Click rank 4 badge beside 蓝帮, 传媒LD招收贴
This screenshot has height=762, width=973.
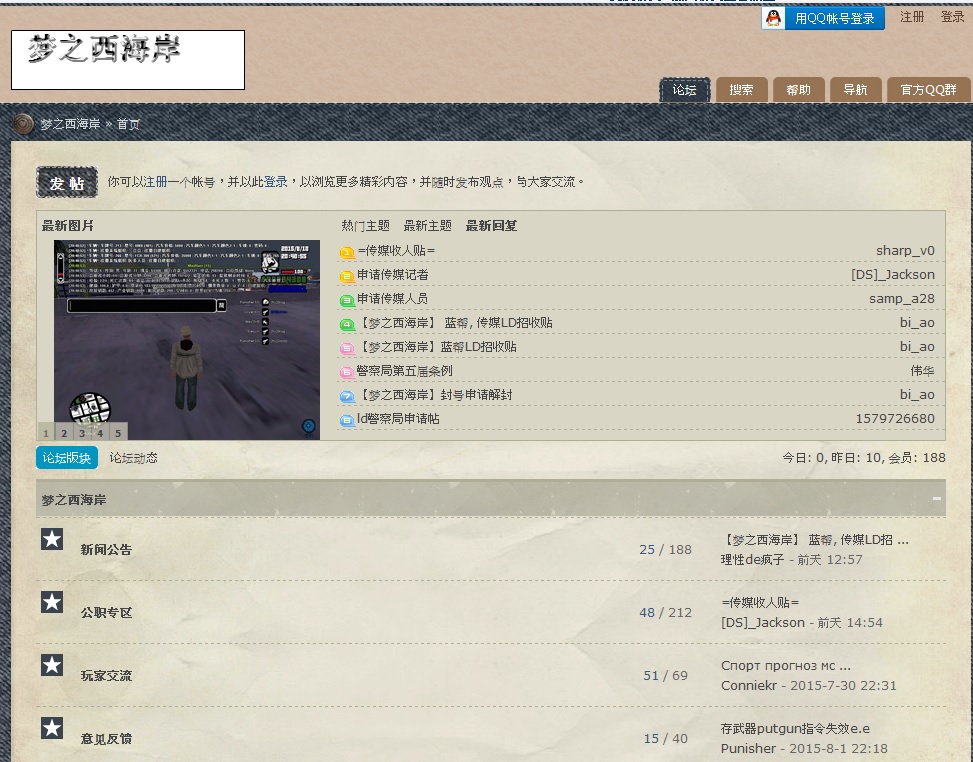point(347,324)
